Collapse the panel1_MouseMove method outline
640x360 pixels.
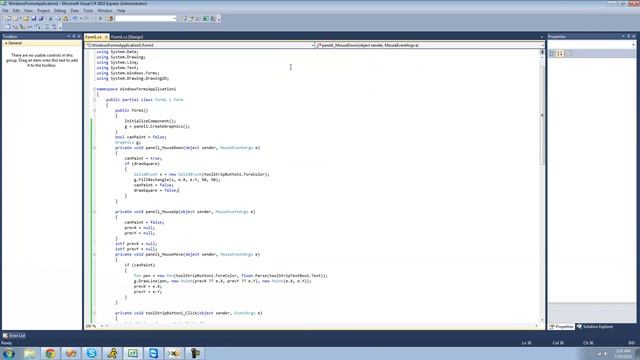94,254
